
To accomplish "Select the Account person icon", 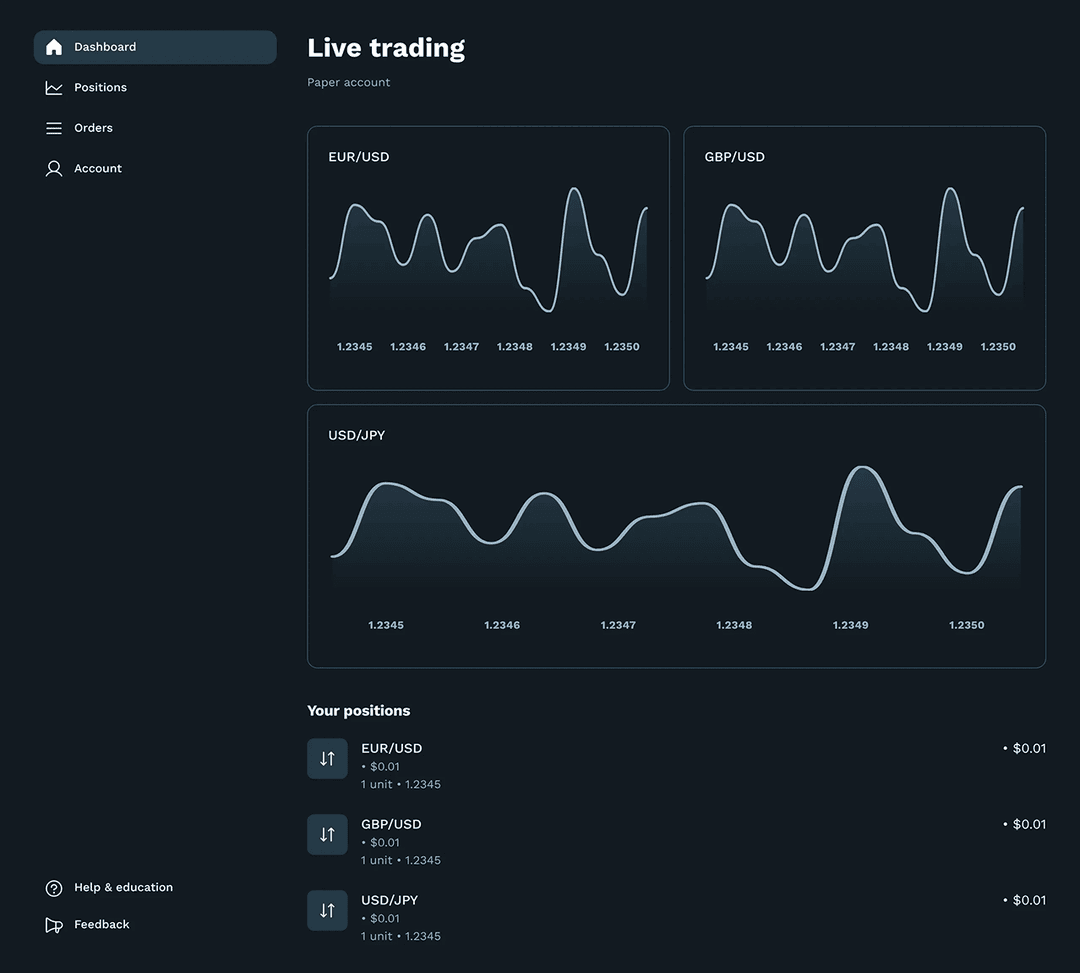I will (53, 168).
